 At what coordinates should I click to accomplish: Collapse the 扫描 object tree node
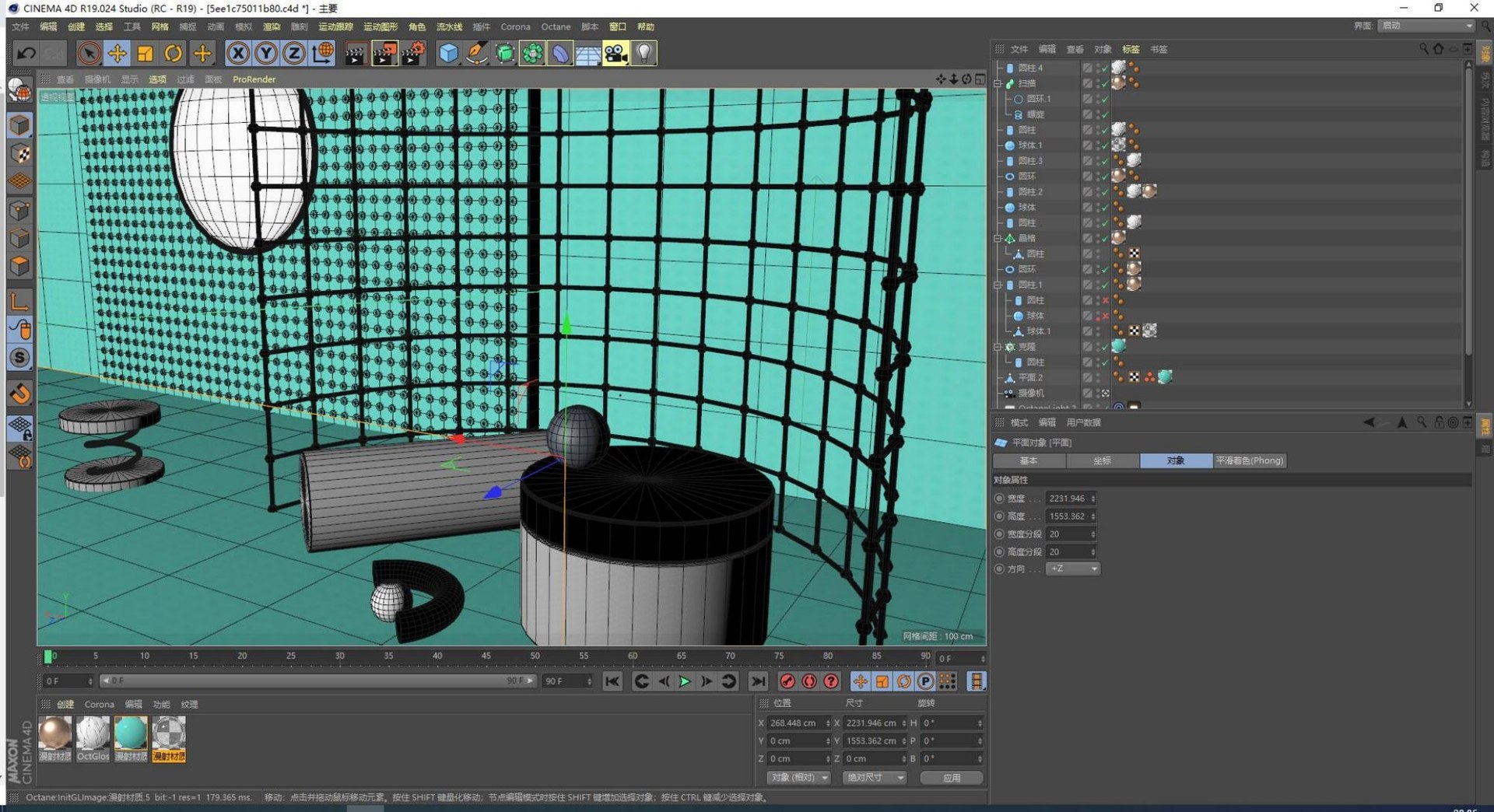(998, 83)
